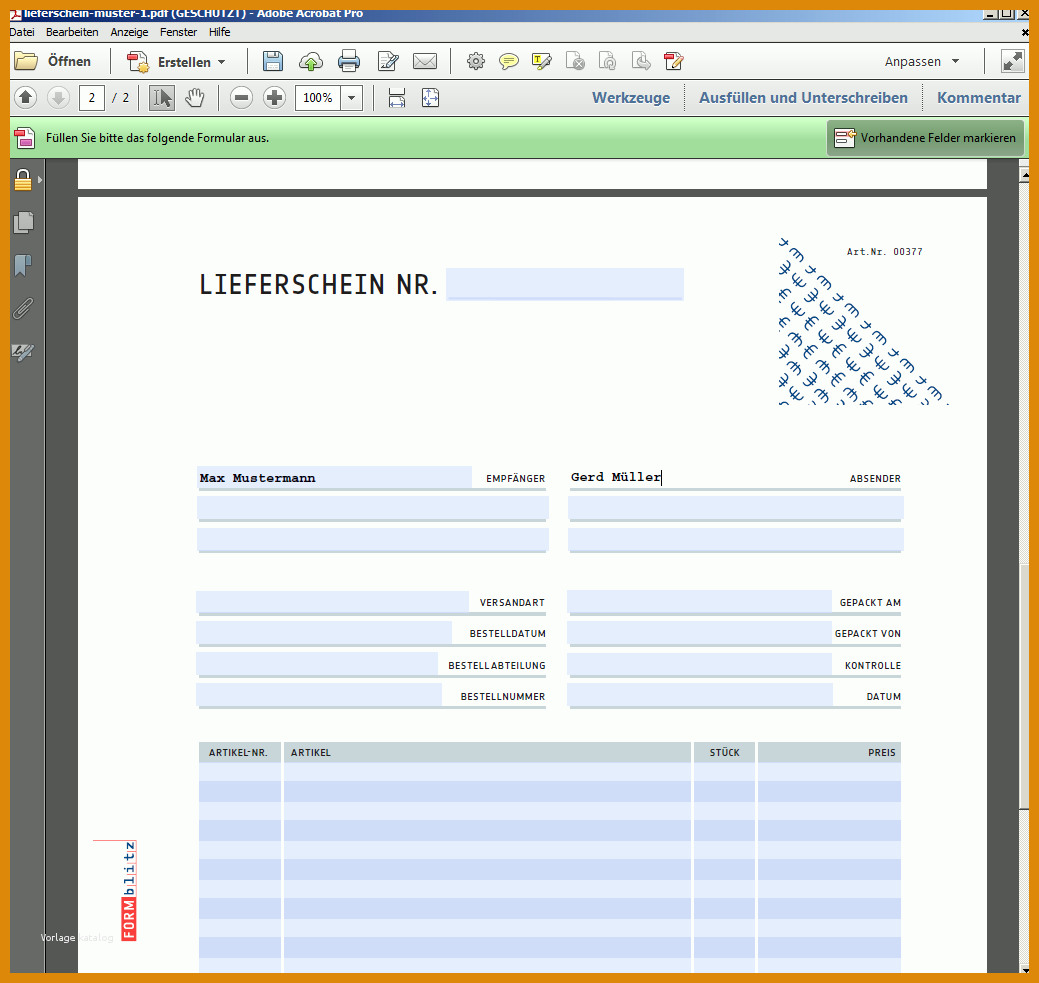Click the Versandart field
Viewport: 1039px width, 983px height.
[333, 602]
